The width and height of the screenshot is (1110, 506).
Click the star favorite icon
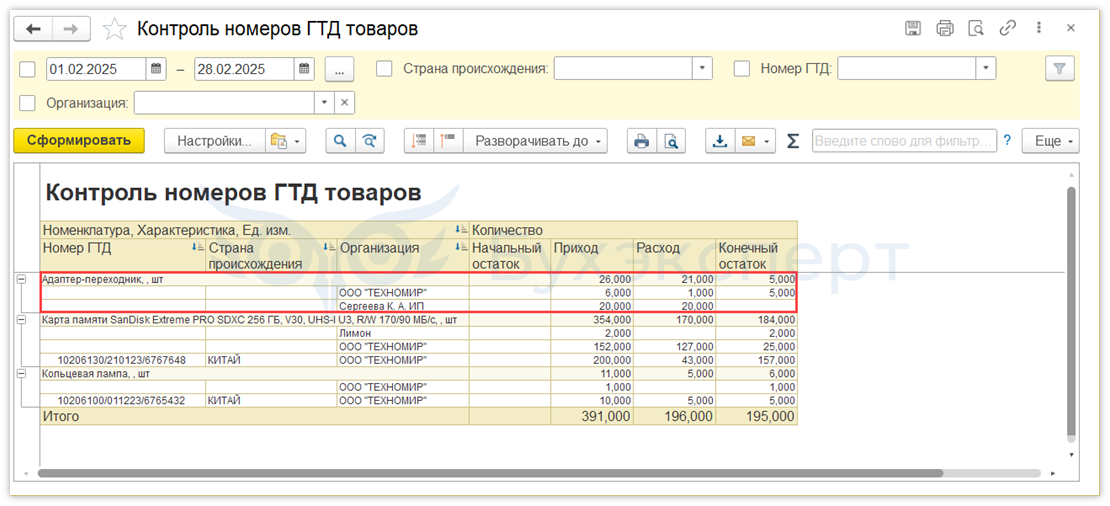(x=116, y=29)
